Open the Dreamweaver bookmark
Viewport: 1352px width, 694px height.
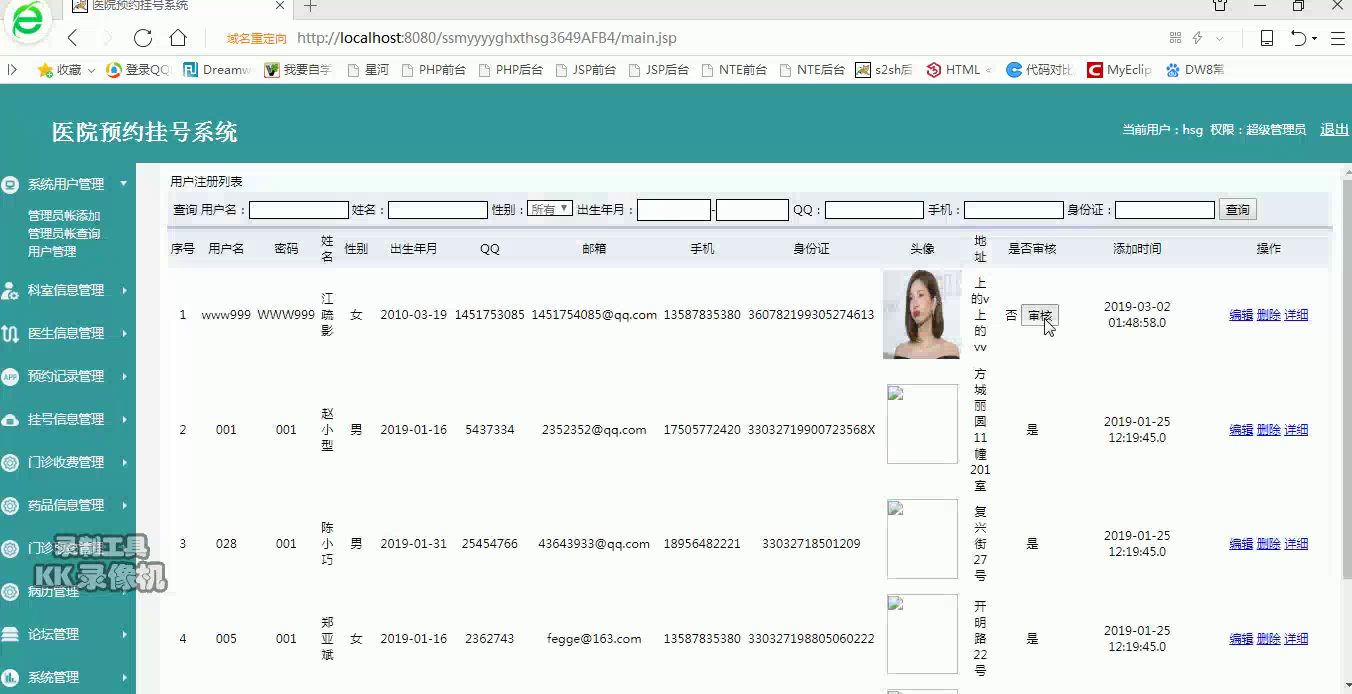(217, 70)
